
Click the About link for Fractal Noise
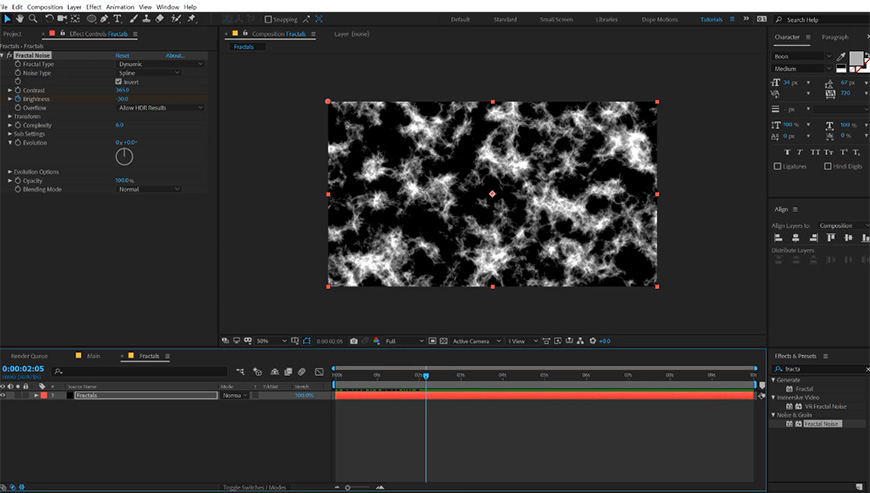(174, 55)
